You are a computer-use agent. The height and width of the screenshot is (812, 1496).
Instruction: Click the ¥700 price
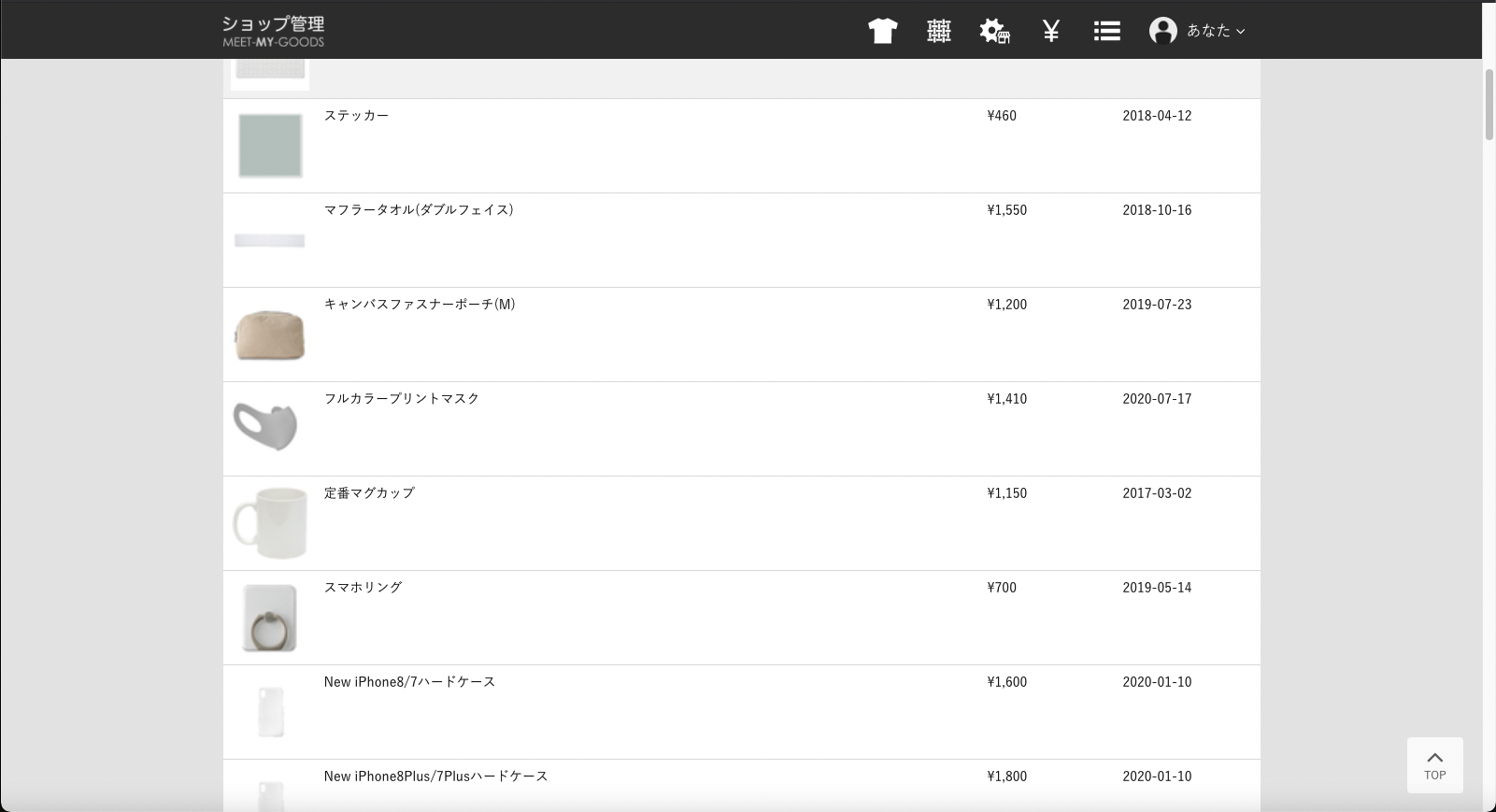point(1002,588)
